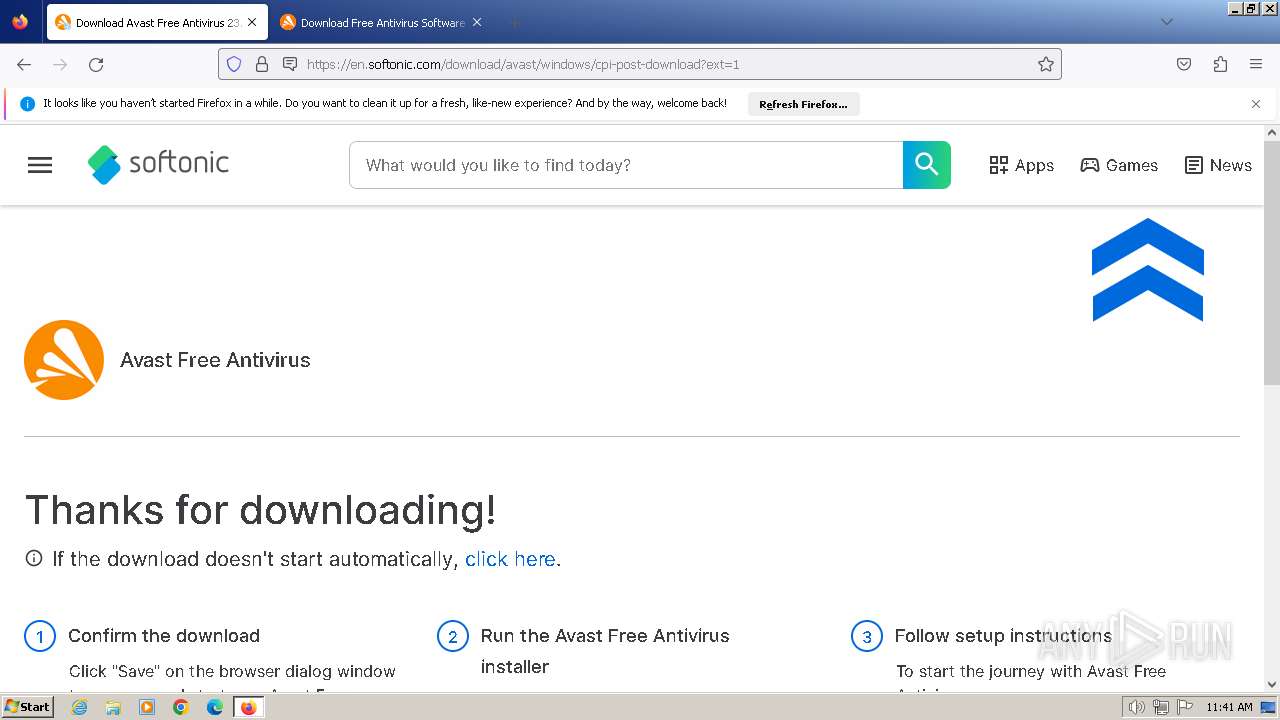Click the Firefox View icon
This screenshot has width=1280, height=720.
tap(20, 22)
